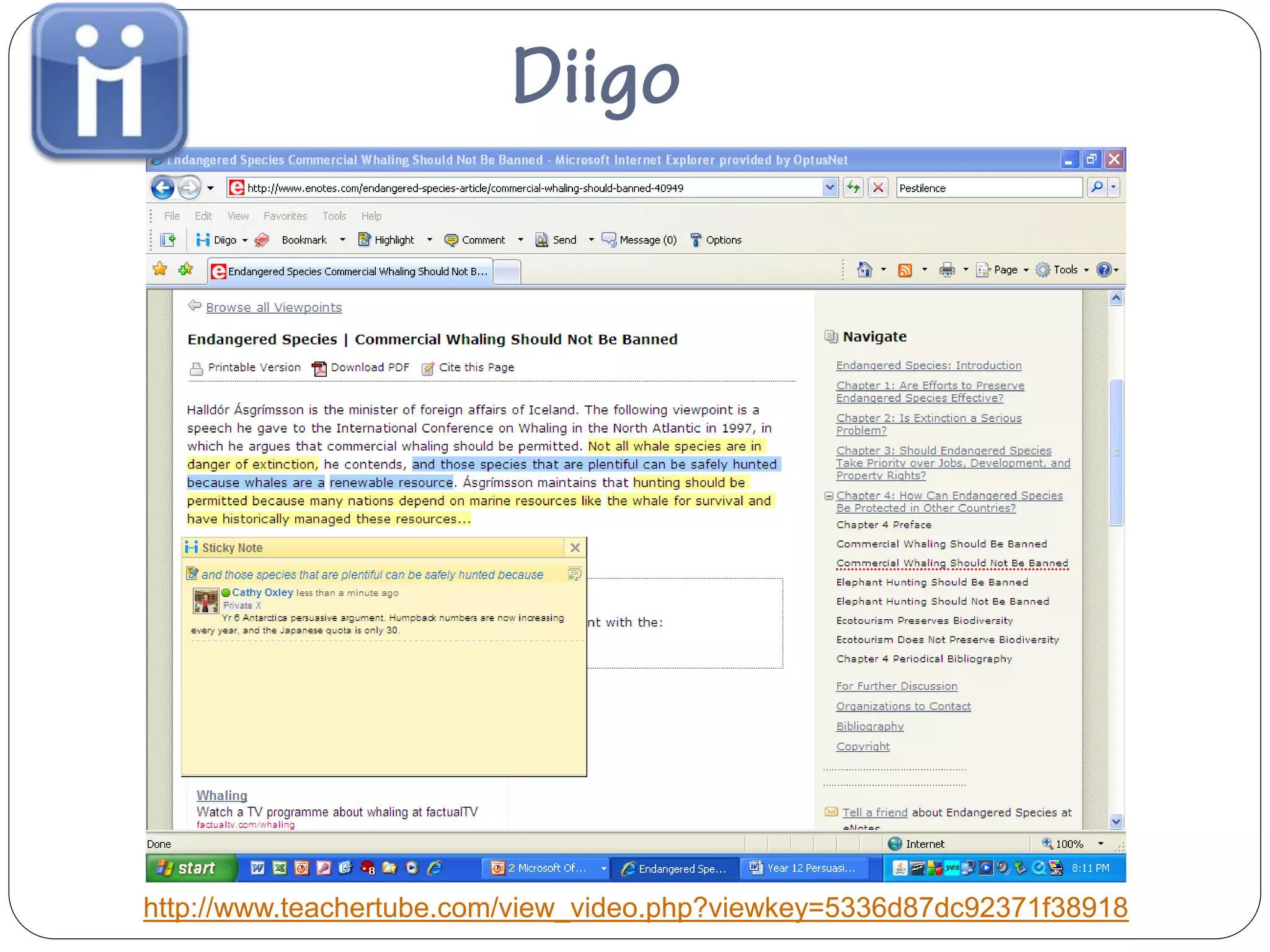The image size is (1270, 952).
Task: Open the address bar URL dropdown
Action: (x=830, y=187)
